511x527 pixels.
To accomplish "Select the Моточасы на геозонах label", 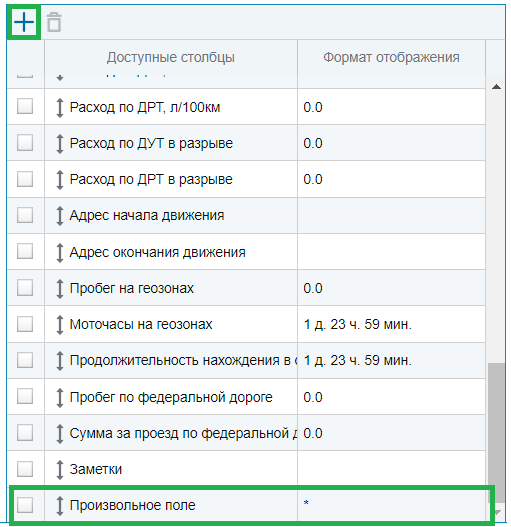I will 141,324.
